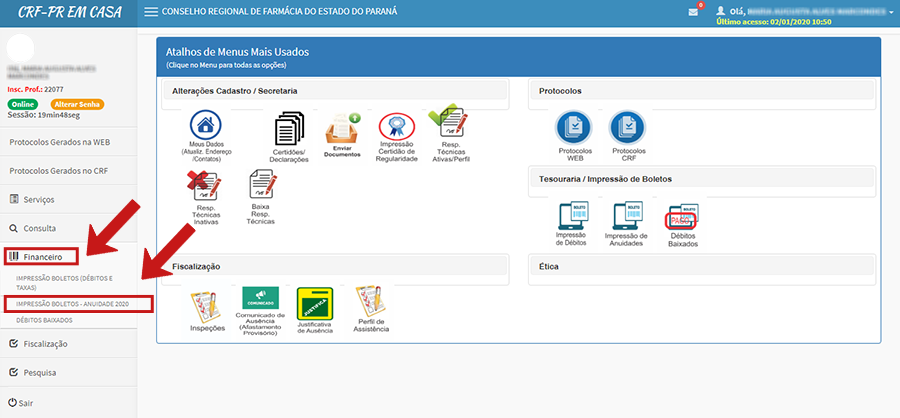Toggle the hamburger sidebar menu
The width and height of the screenshot is (900, 418).
151,12
